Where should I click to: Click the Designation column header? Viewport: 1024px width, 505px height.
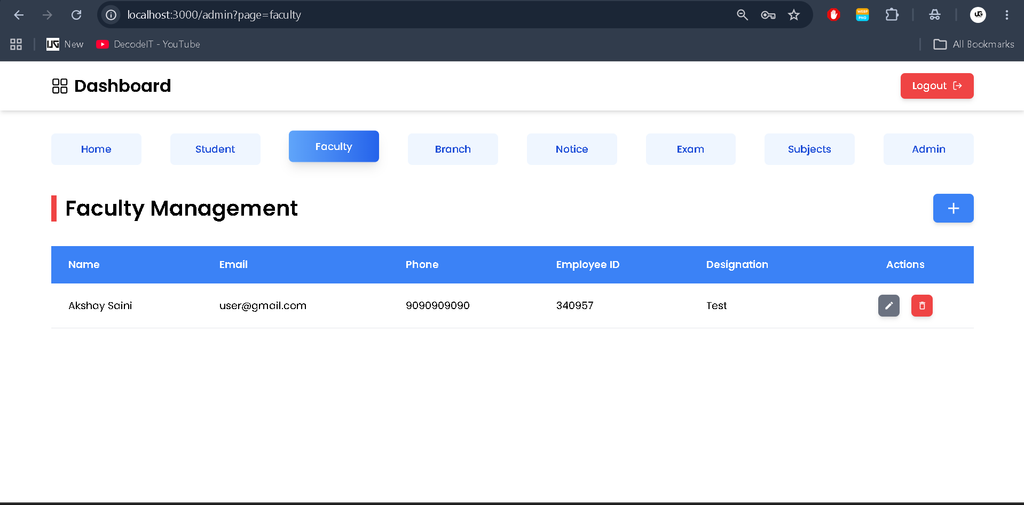pyautogui.click(x=737, y=265)
